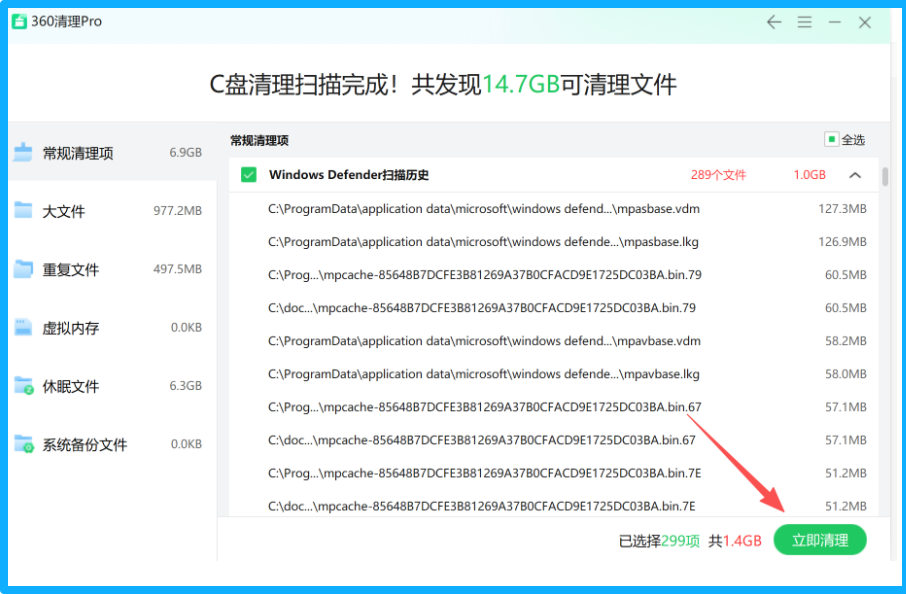This screenshot has width=906, height=594.
Task: Minimize the 360清理Pro window
Action: [x=834, y=23]
